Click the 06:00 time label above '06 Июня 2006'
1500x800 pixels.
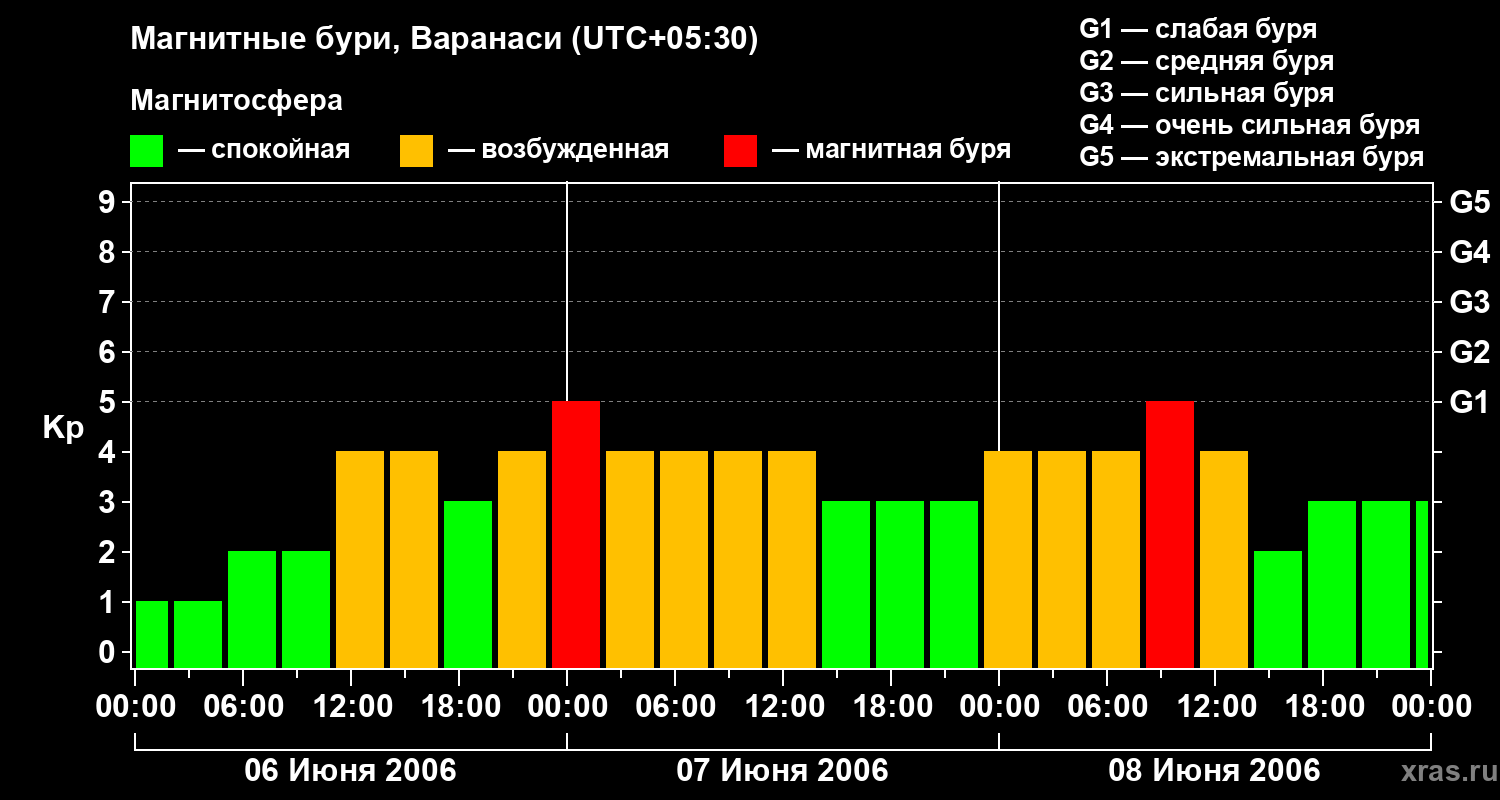point(243,707)
